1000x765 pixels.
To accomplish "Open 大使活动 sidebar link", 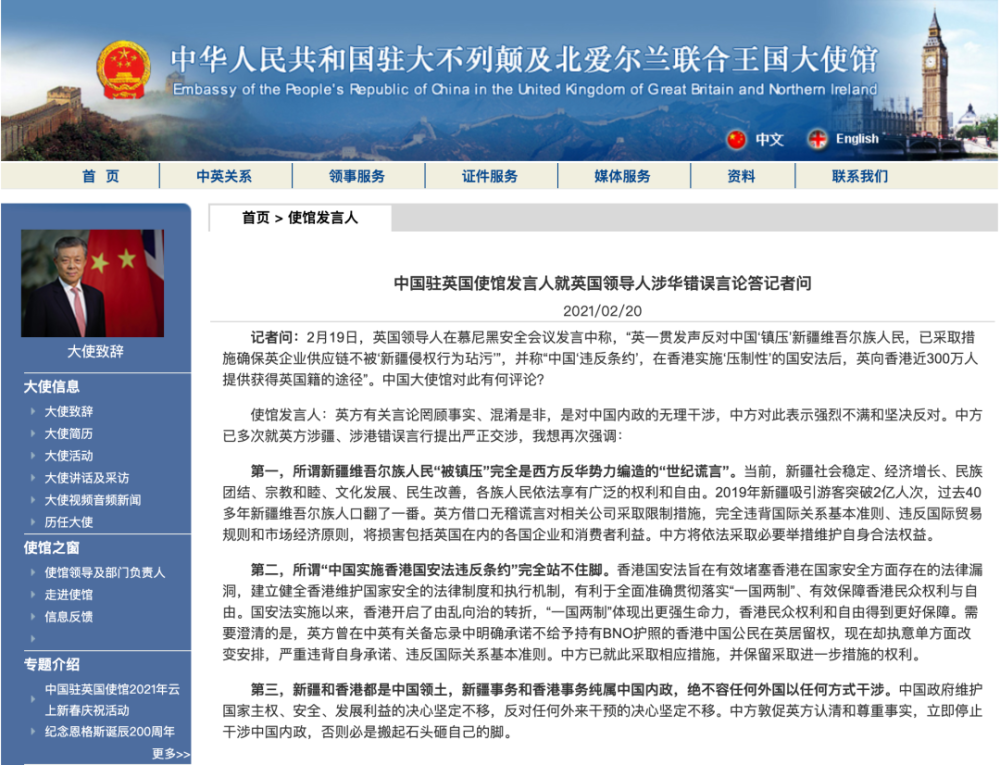I will [x=69, y=456].
